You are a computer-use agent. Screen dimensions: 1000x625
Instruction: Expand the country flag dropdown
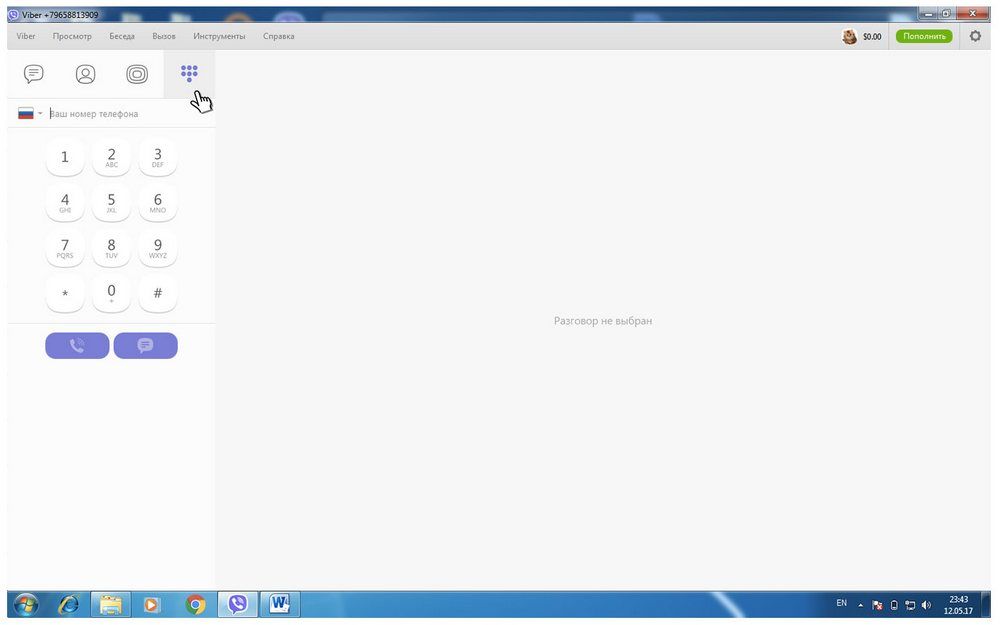tap(30, 114)
